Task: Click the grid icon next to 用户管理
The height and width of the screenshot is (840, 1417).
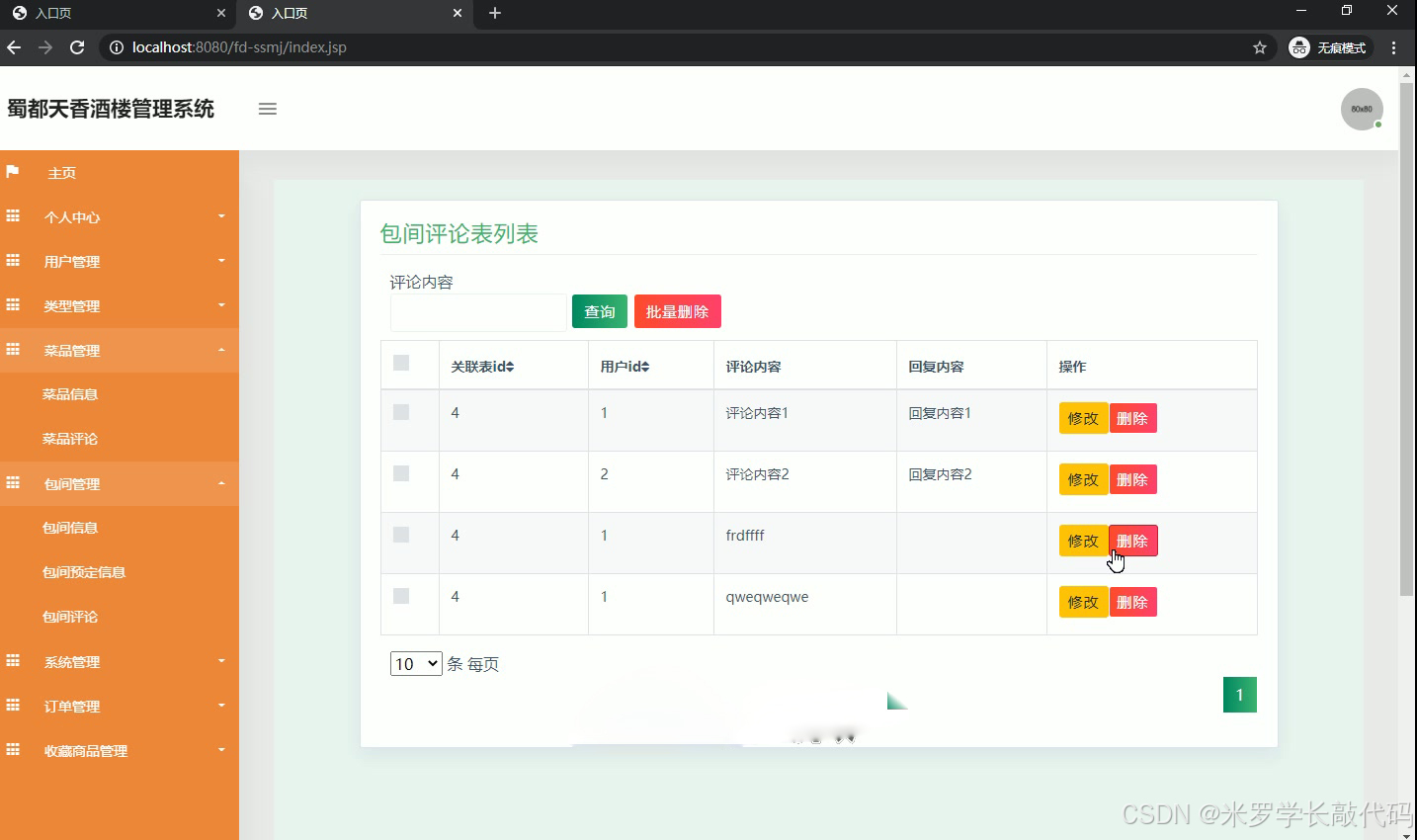Action: point(13,261)
